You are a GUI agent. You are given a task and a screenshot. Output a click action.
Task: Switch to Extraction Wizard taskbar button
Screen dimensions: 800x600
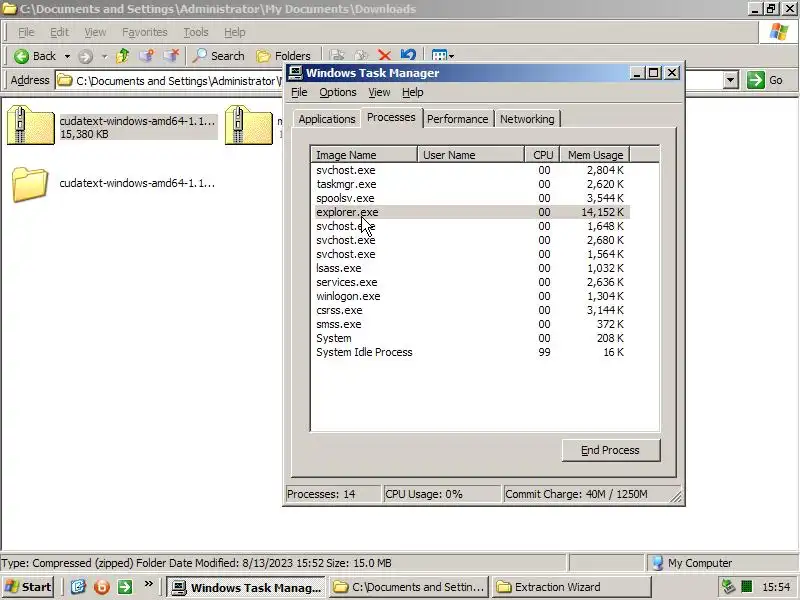572,587
